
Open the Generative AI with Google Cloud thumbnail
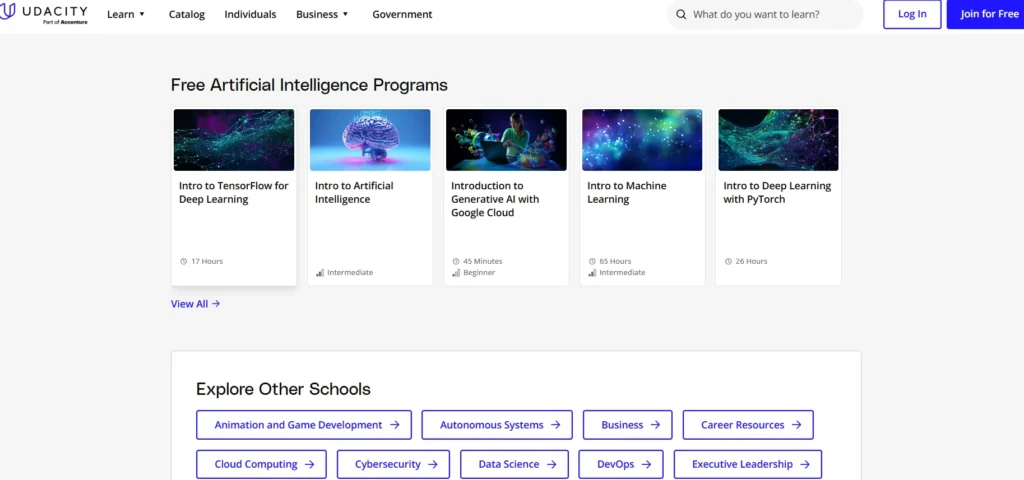click(506, 140)
